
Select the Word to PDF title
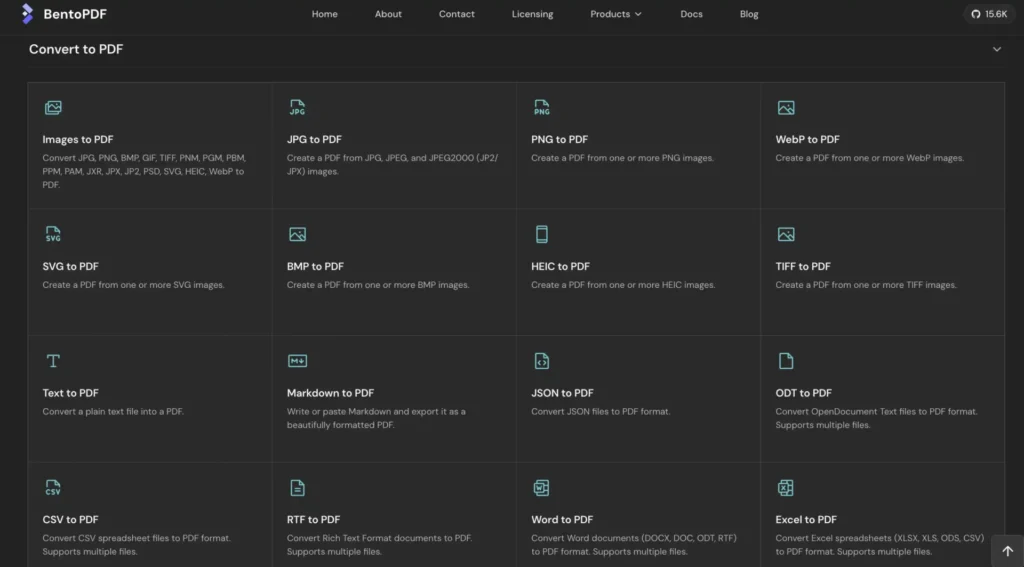pyautogui.click(x=562, y=520)
